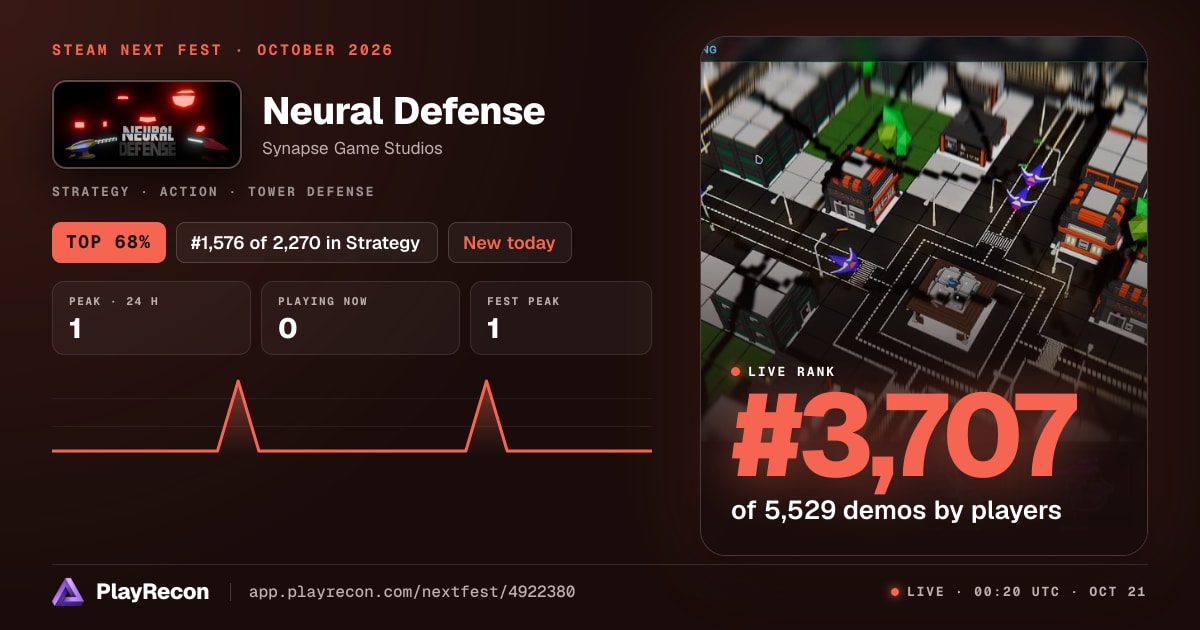Click the STRATEGY · ACTION · TOWER DEFENSE genre line

pyautogui.click(x=213, y=191)
